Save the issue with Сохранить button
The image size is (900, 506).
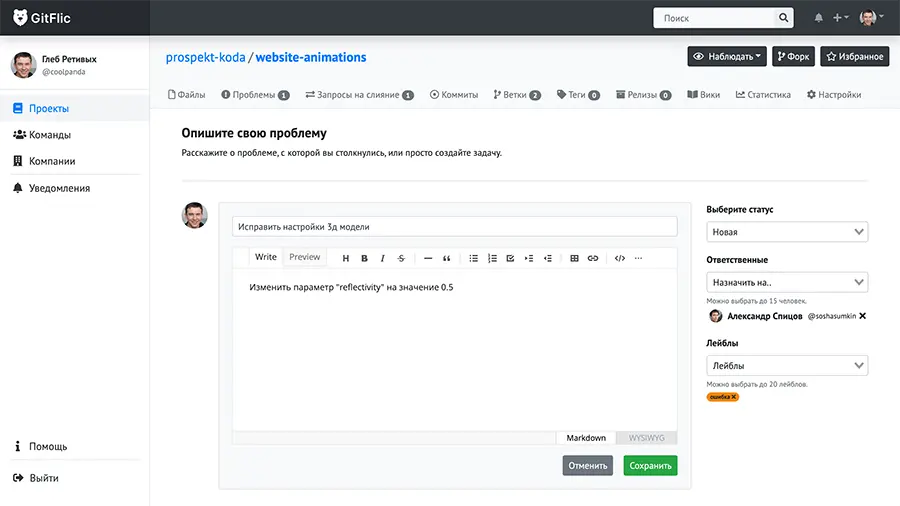click(x=650, y=465)
